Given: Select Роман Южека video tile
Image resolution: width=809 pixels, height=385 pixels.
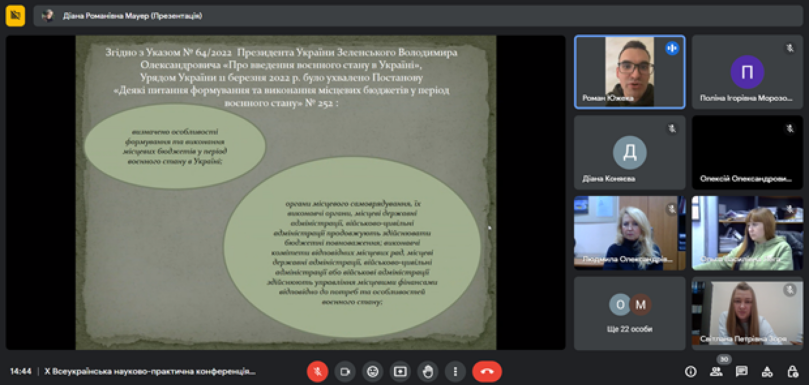Looking at the screenshot, I should pyautogui.click(x=629, y=72).
